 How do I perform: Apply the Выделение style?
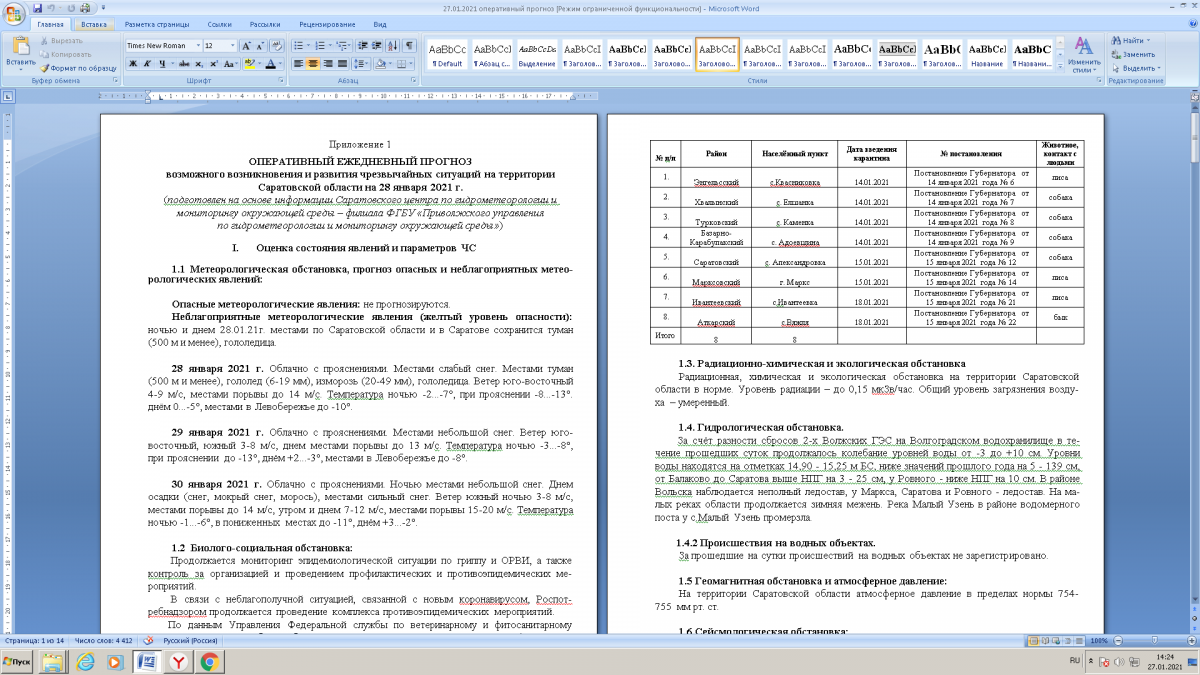coord(537,54)
